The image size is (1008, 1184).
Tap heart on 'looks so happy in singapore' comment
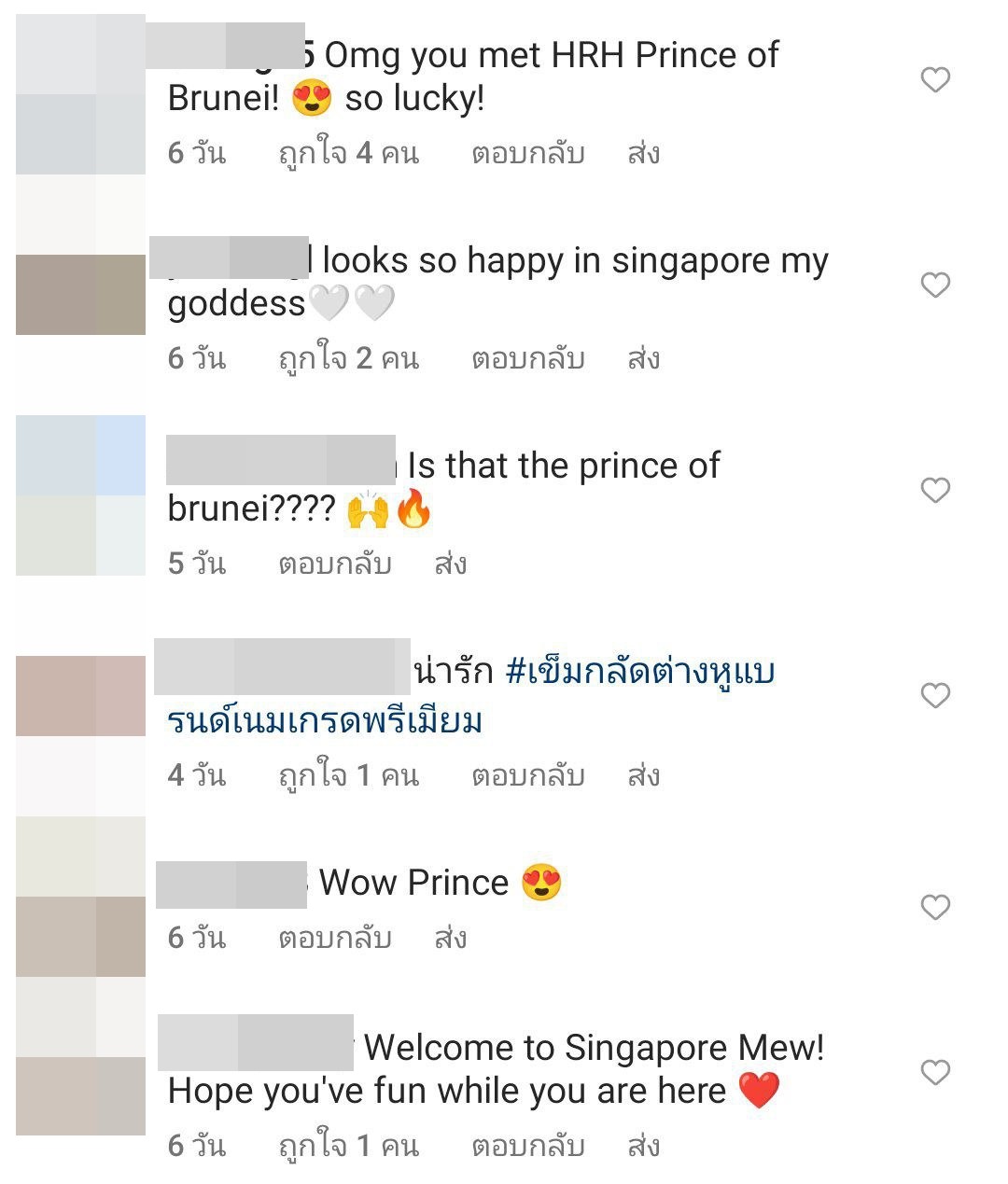(x=935, y=285)
